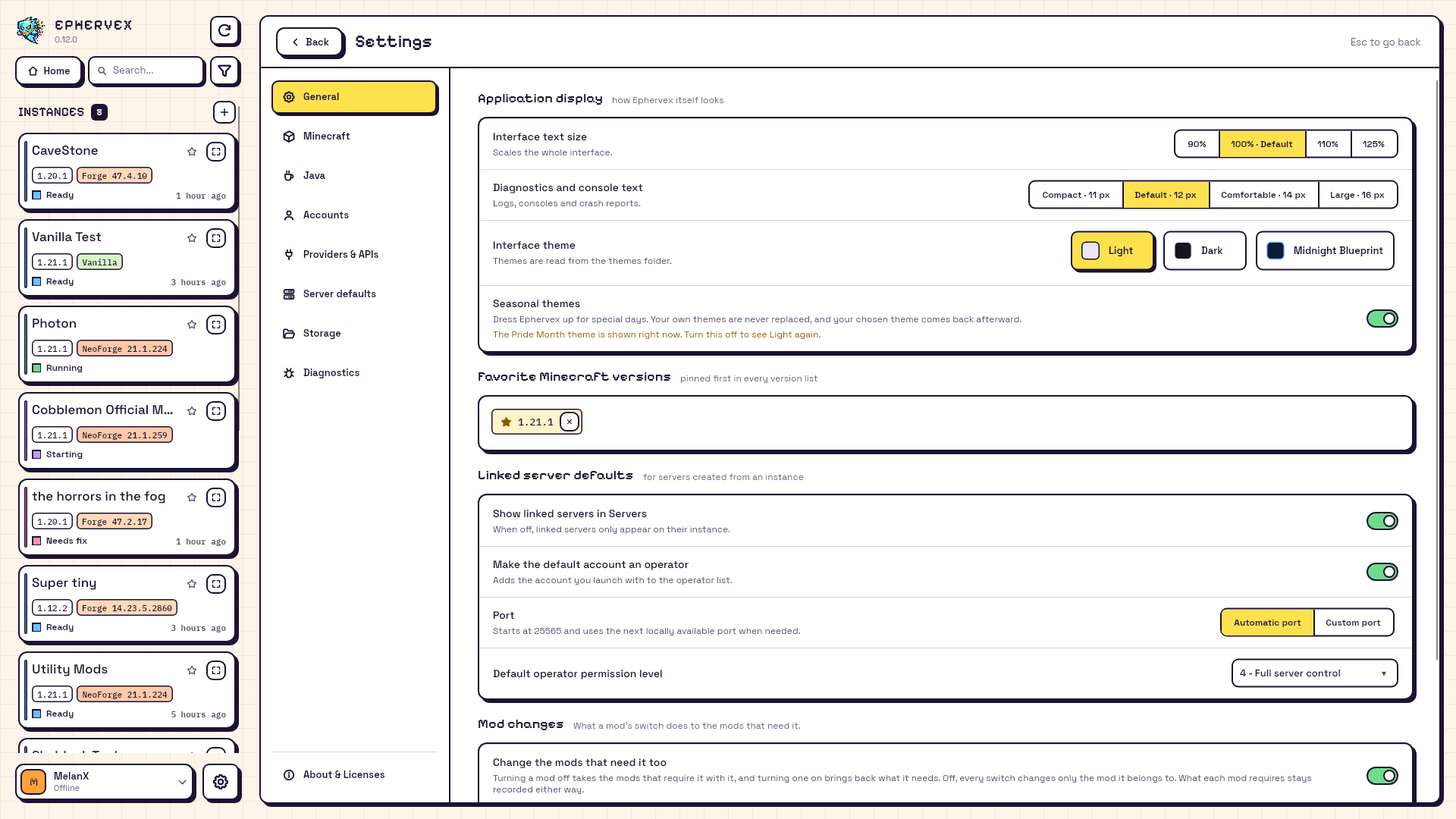This screenshot has width=1456, height=819.
Task: Select 90% interface text size
Action: click(1197, 144)
